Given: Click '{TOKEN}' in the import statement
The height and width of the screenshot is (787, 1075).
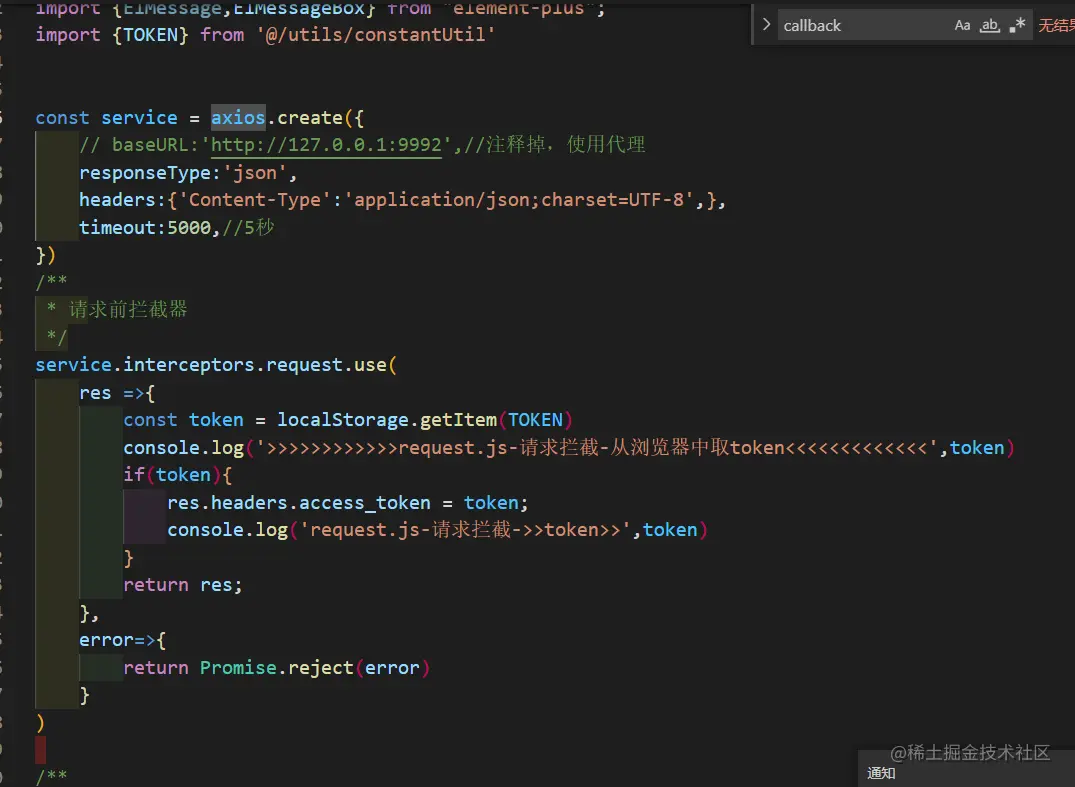Looking at the screenshot, I should pyautogui.click(x=150, y=35).
